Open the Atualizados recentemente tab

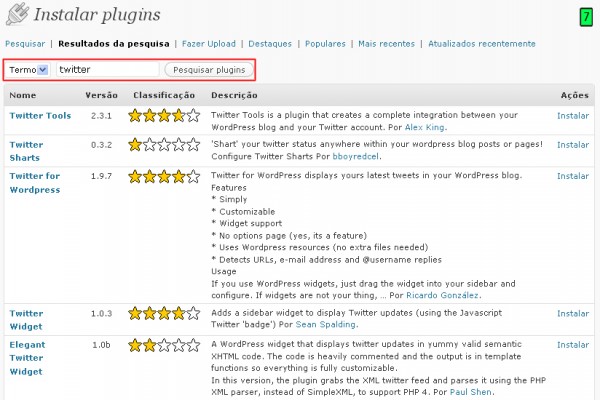tap(482, 44)
